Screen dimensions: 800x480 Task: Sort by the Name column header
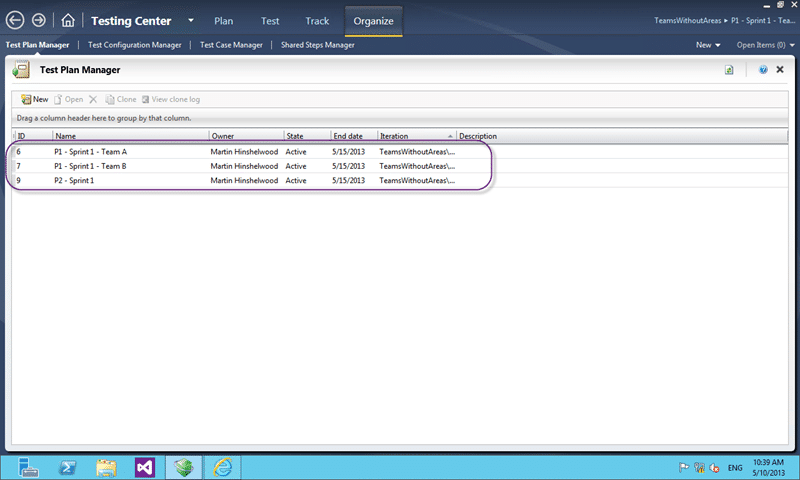pyautogui.click(x=131, y=136)
